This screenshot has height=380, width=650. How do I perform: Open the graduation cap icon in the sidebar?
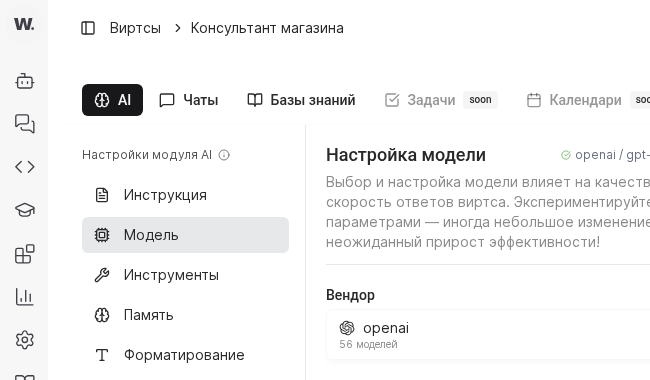[x=24, y=210]
